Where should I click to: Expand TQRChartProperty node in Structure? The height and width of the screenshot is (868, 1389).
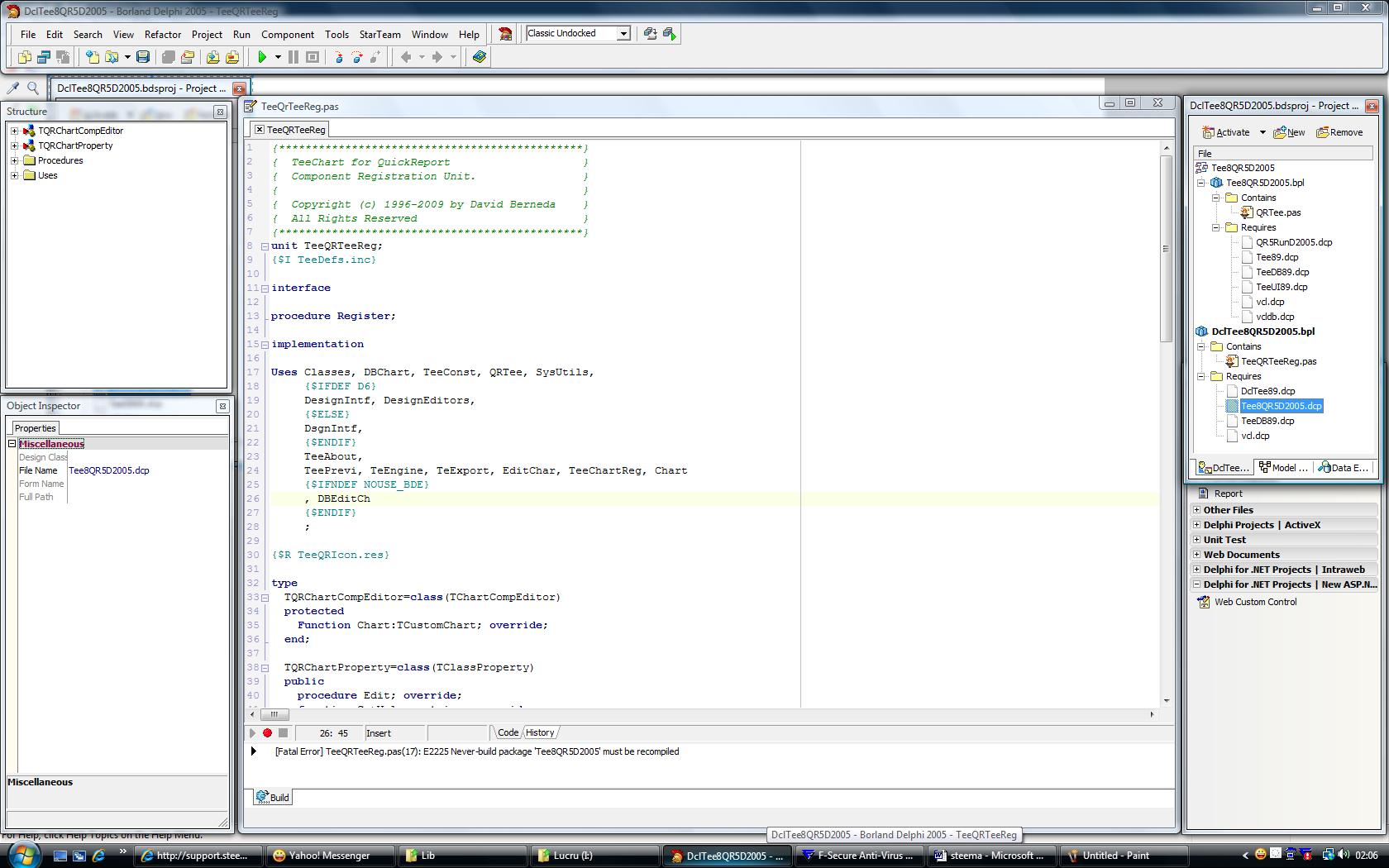point(14,145)
